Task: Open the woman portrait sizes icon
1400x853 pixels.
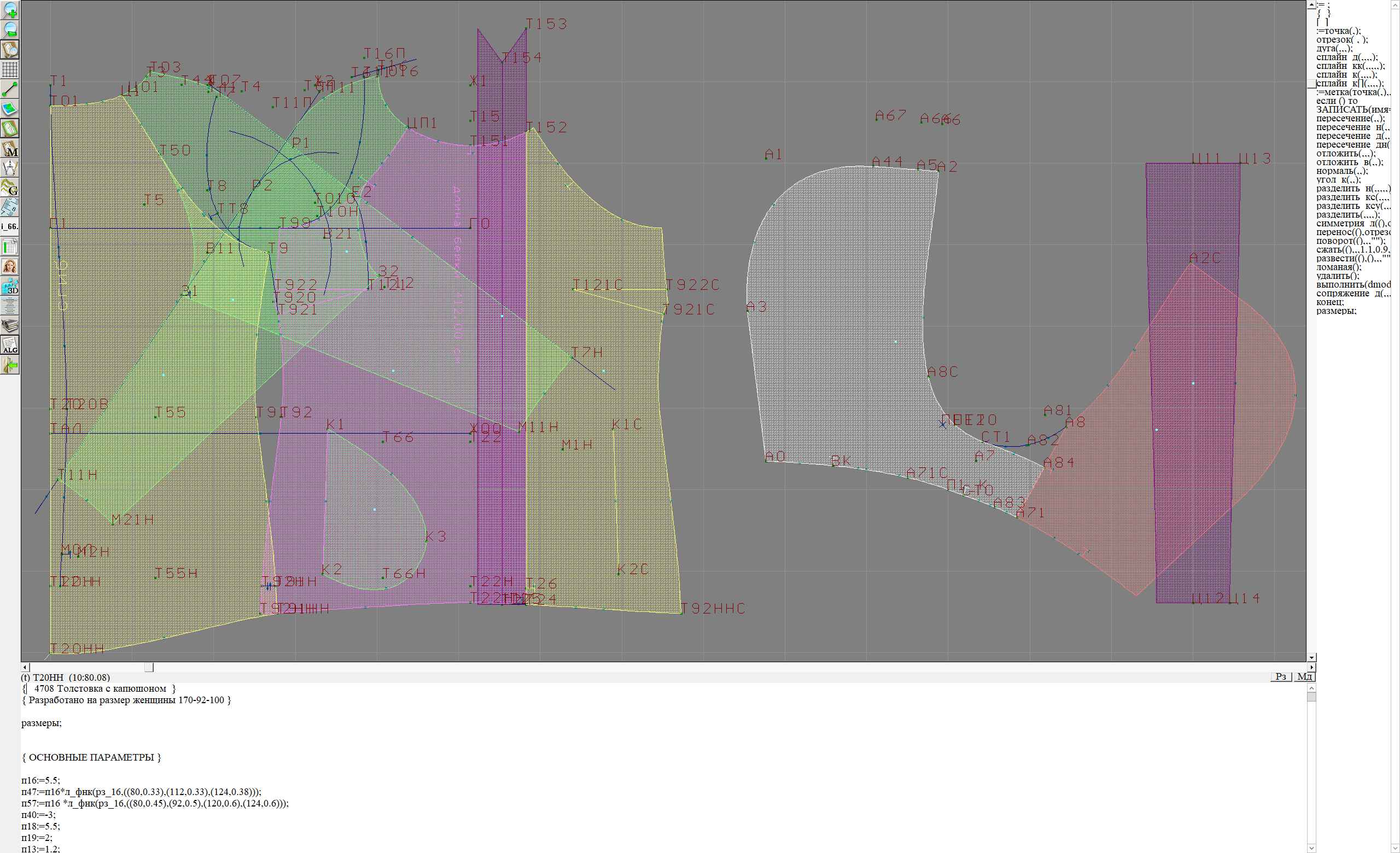Action: click(x=10, y=266)
